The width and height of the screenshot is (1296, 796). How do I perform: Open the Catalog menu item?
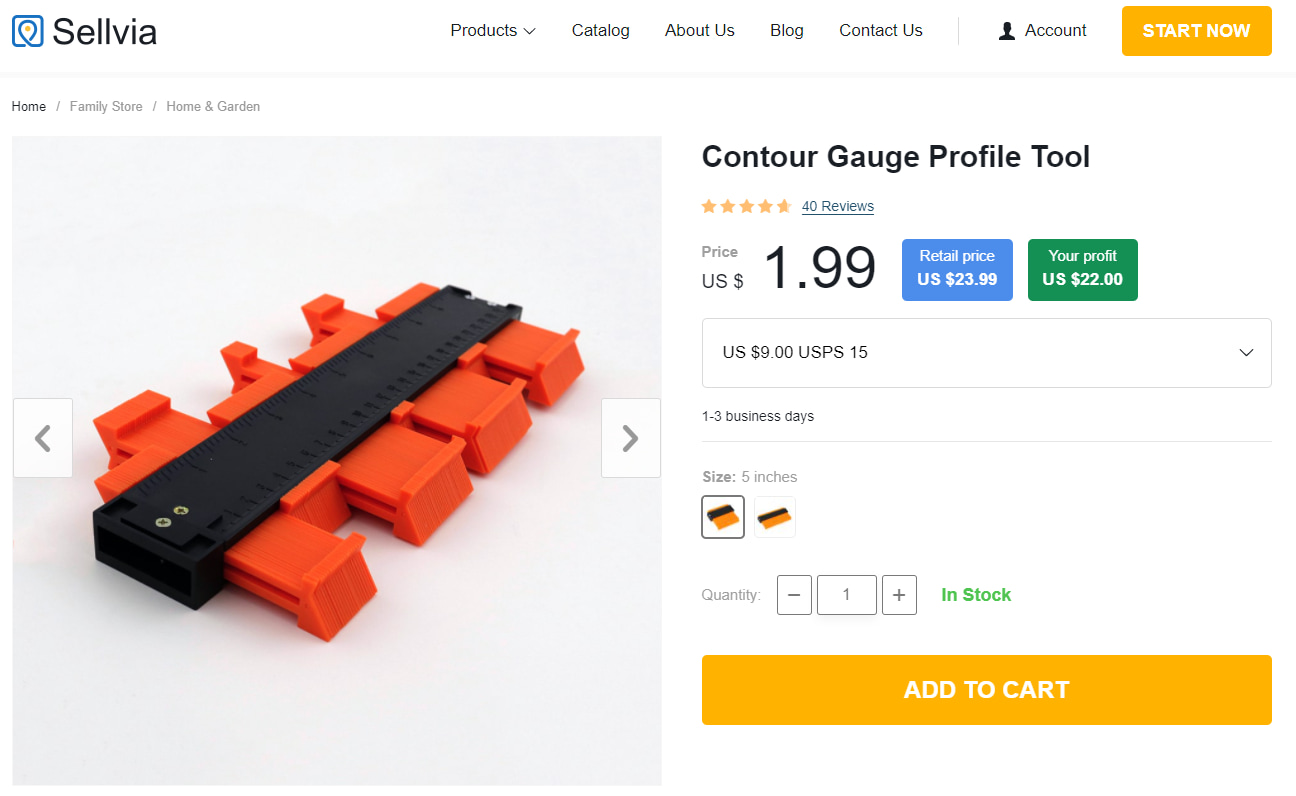click(x=600, y=31)
